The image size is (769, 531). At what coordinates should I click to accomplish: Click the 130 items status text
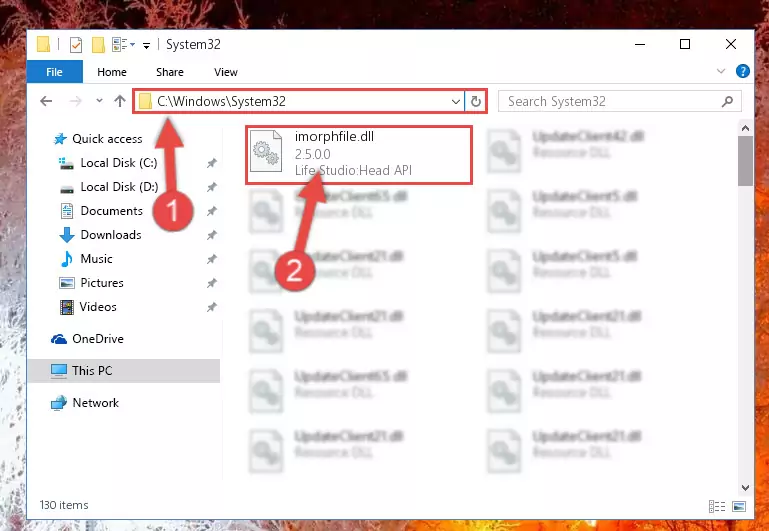point(64,505)
